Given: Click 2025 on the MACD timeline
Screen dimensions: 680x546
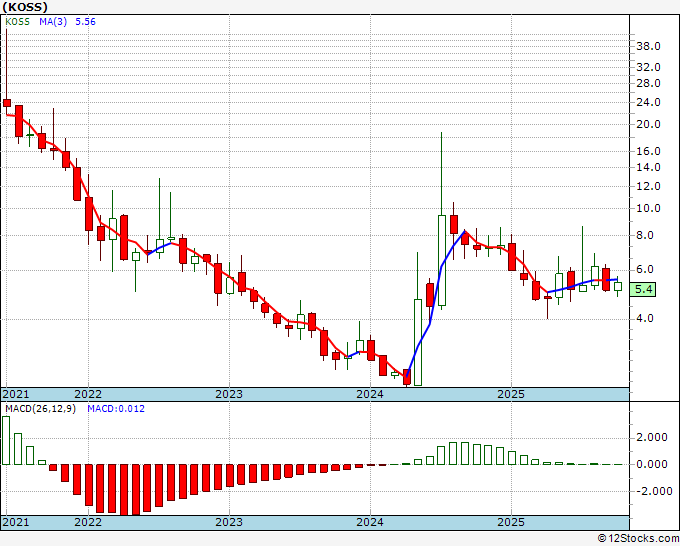Looking at the screenshot, I should pos(511,522).
